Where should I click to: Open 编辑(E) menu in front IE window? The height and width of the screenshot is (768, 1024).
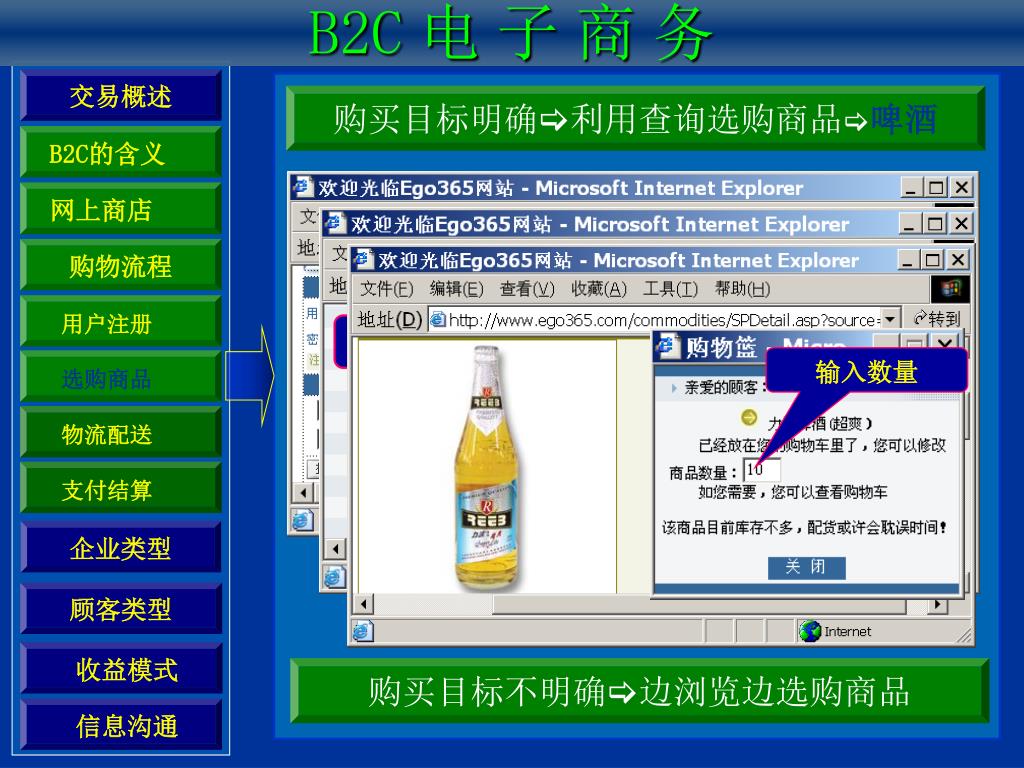click(456, 289)
